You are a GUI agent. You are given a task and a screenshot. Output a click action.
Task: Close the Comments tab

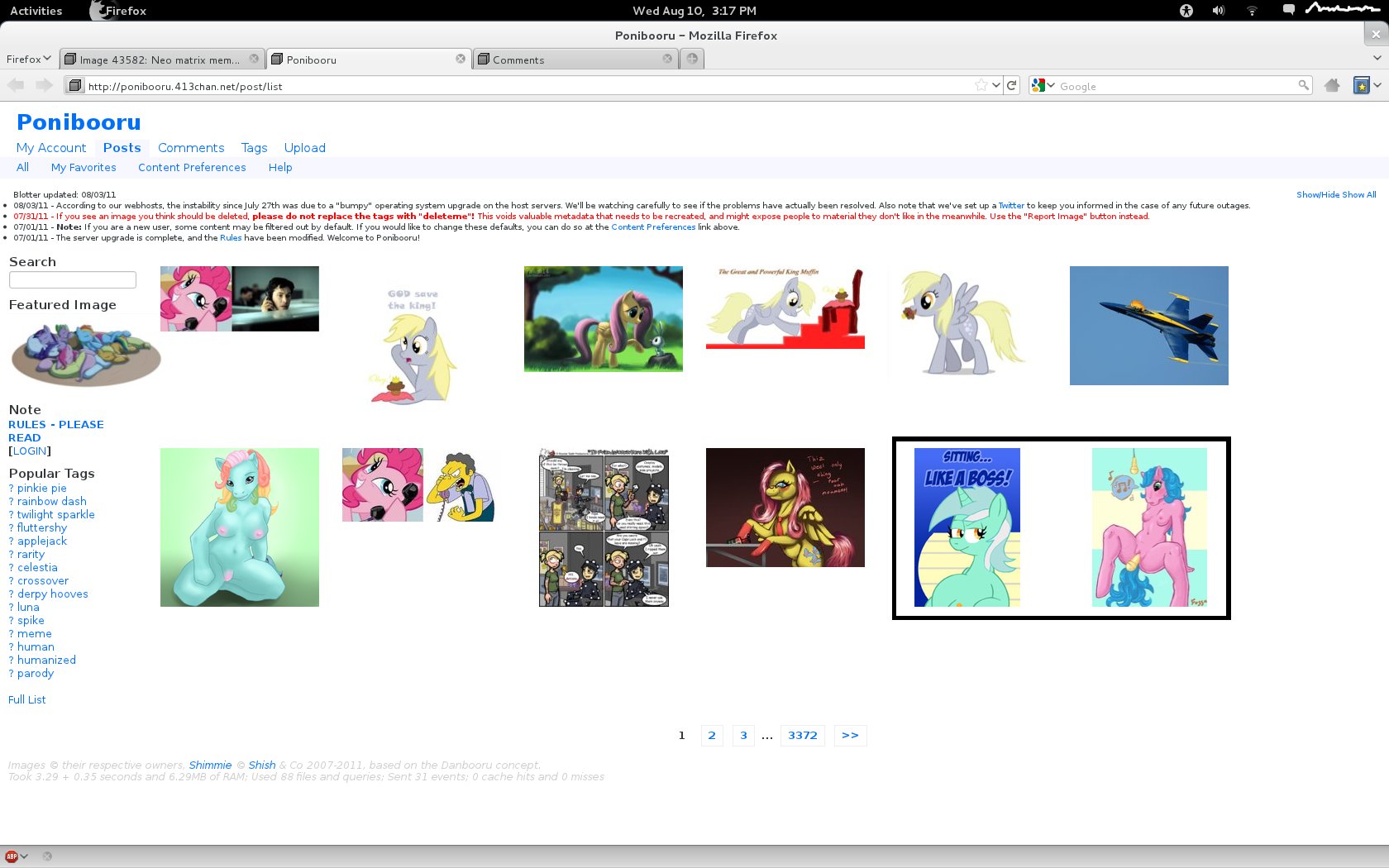tap(667, 59)
